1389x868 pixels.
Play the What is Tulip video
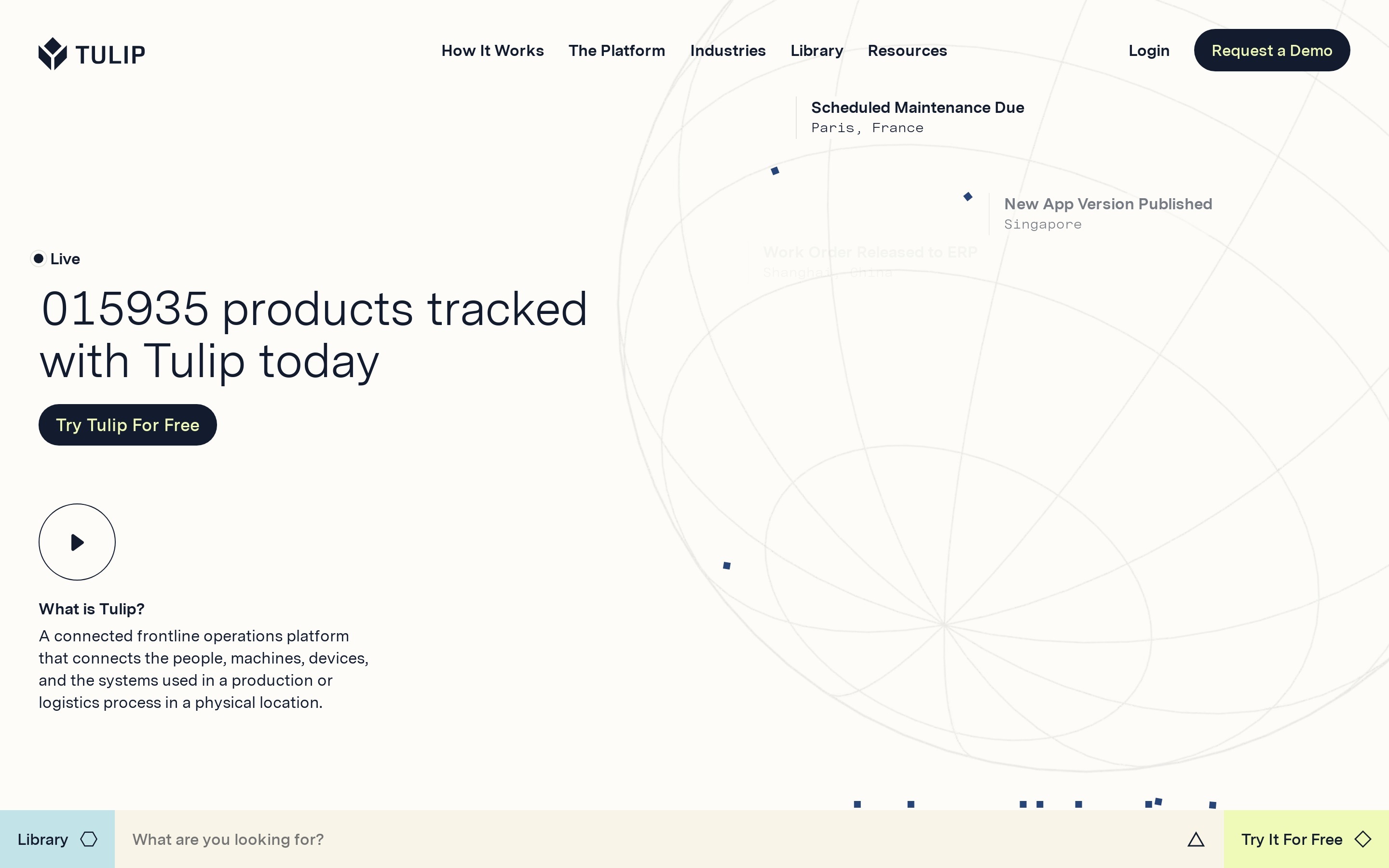click(x=77, y=542)
